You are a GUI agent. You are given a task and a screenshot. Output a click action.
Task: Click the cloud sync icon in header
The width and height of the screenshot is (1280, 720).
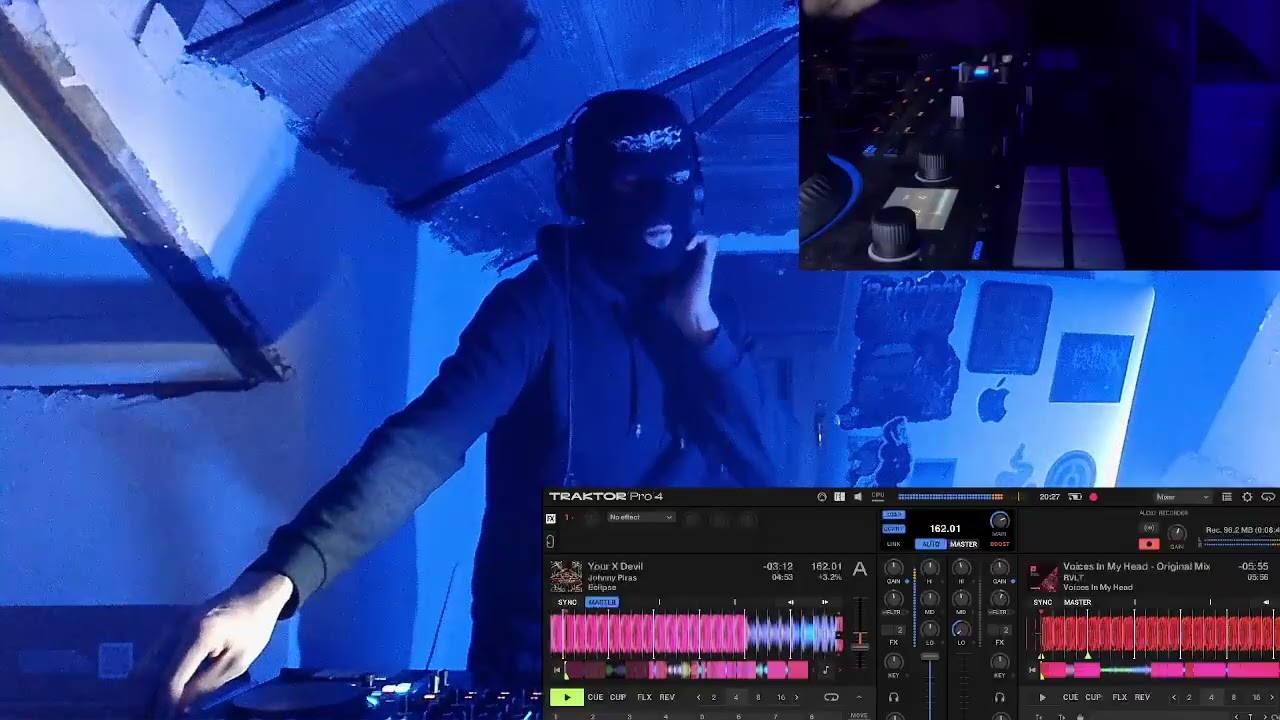click(x=1268, y=497)
